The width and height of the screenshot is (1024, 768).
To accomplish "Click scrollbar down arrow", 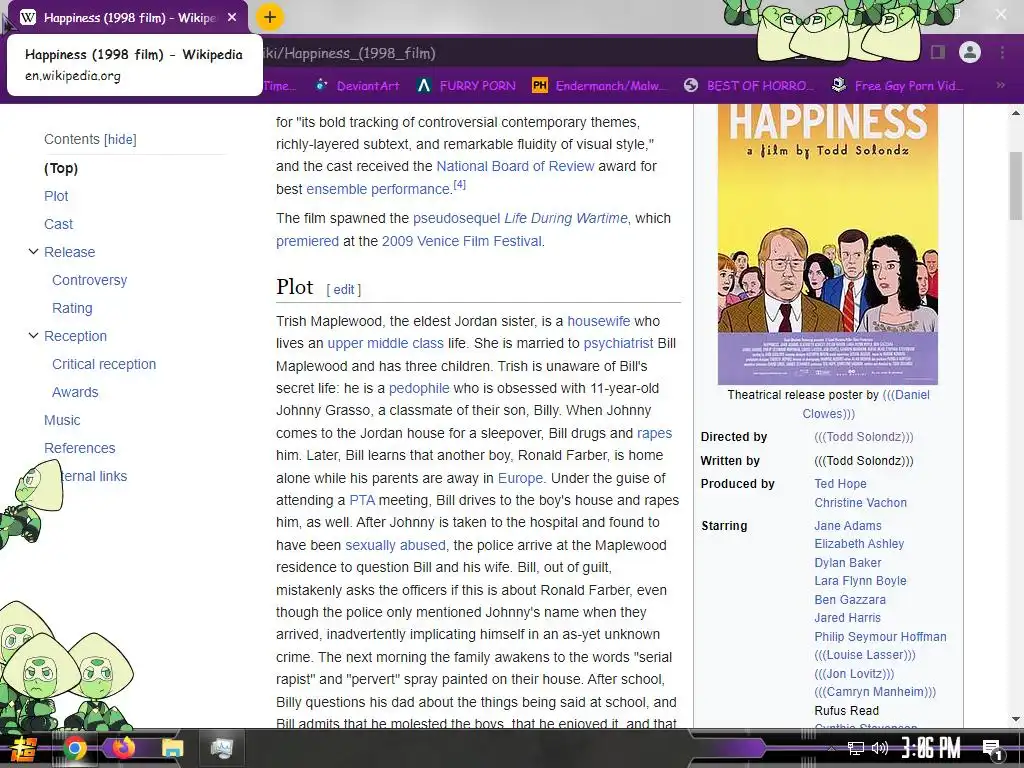I will click(1016, 720).
